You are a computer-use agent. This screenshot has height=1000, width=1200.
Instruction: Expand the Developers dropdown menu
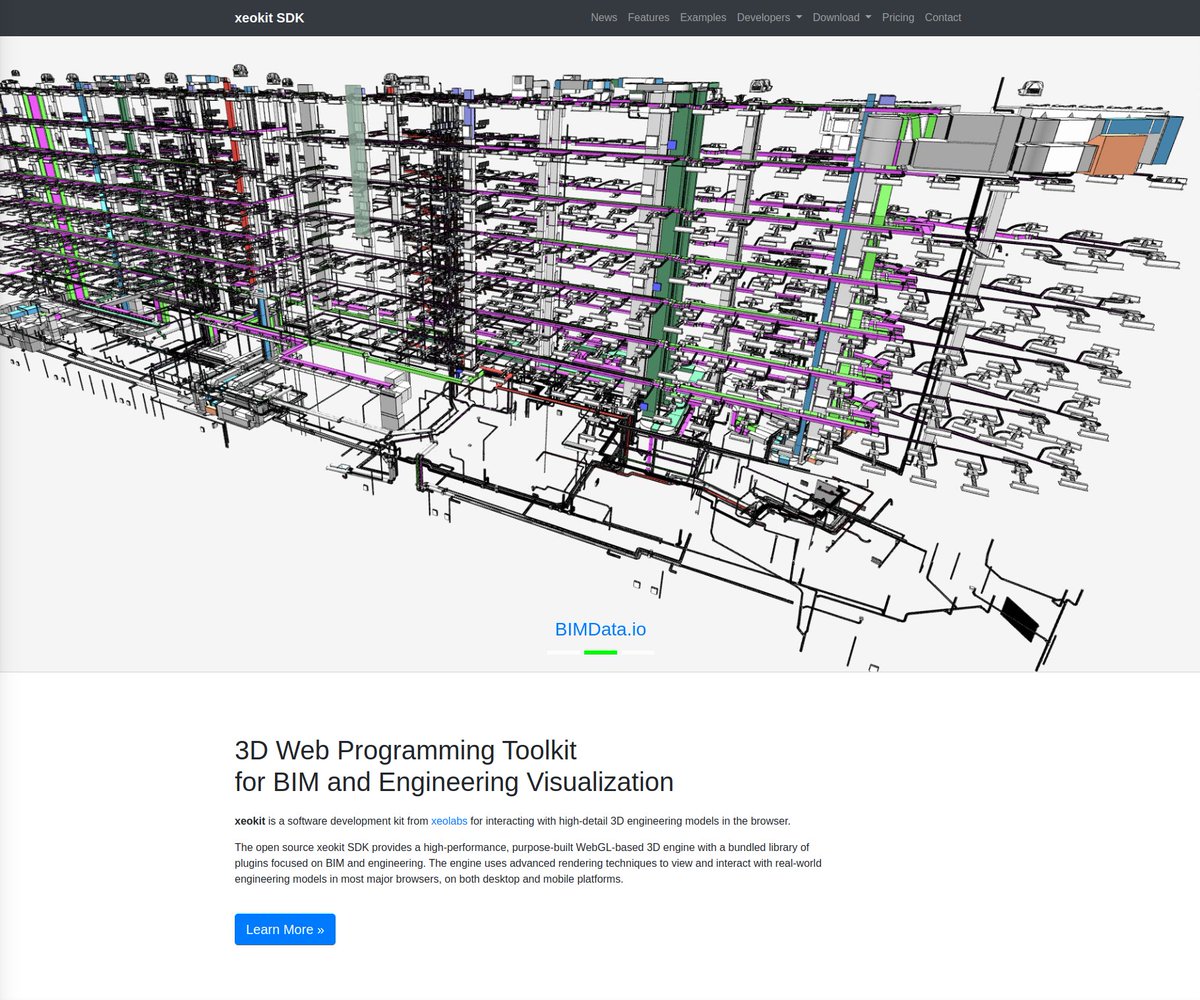pyautogui.click(x=769, y=17)
